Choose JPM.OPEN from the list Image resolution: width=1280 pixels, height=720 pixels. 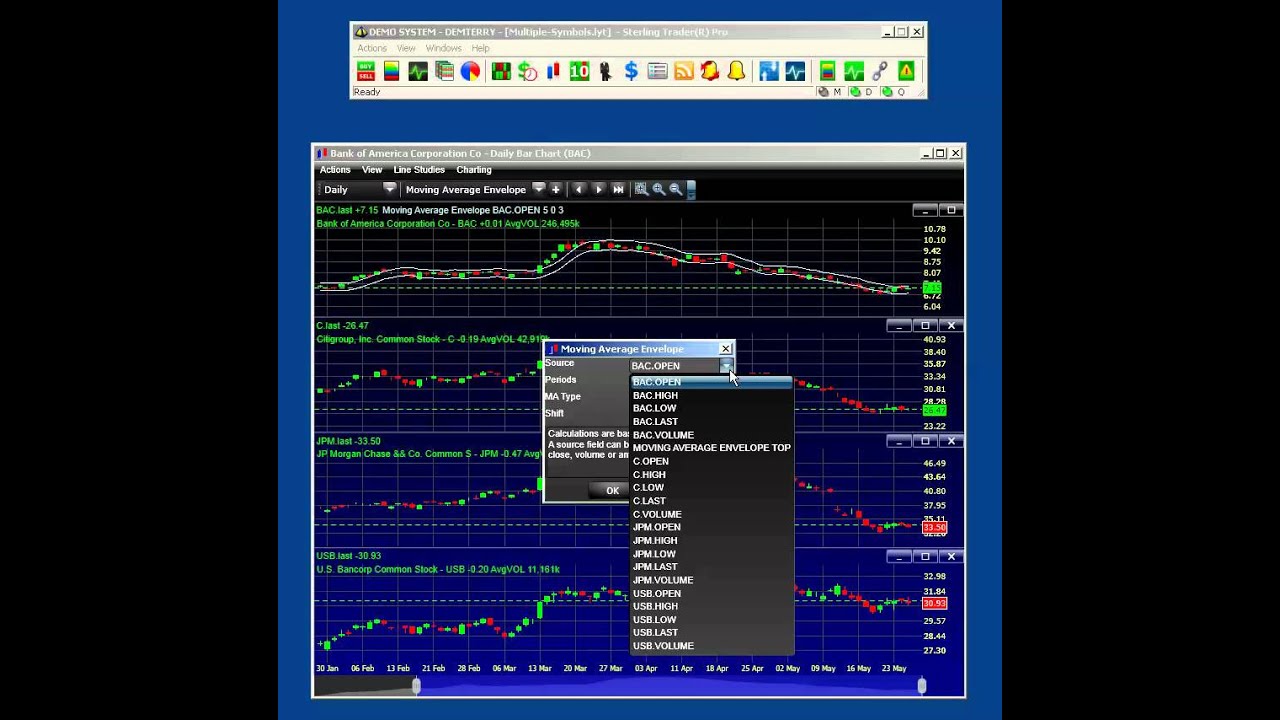pyautogui.click(x=711, y=527)
